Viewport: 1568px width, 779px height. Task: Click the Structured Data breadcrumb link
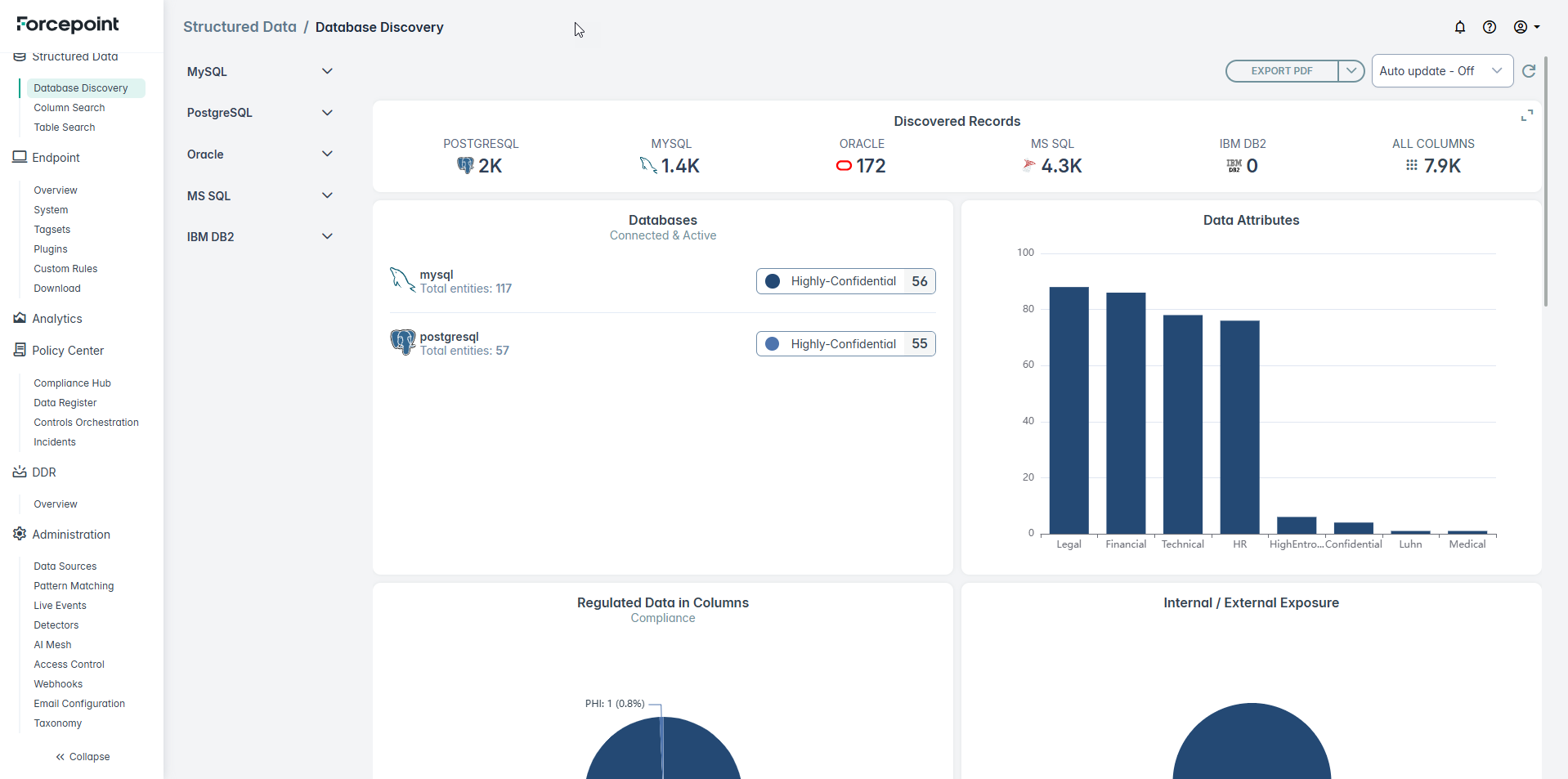240,27
